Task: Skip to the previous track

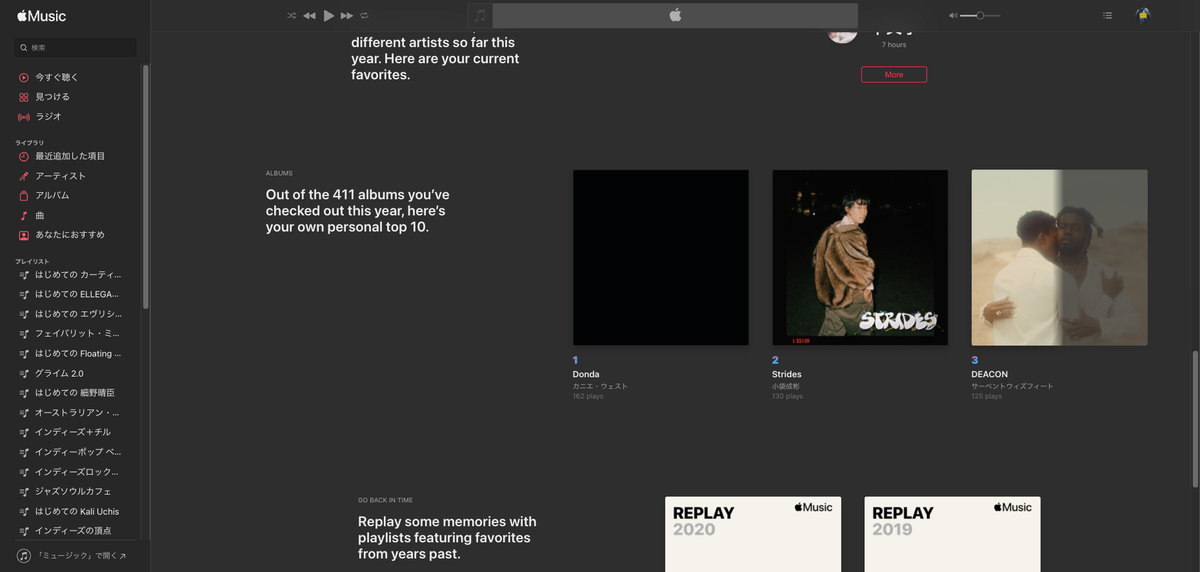Action: pyautogui.click(x=310, y=16)
